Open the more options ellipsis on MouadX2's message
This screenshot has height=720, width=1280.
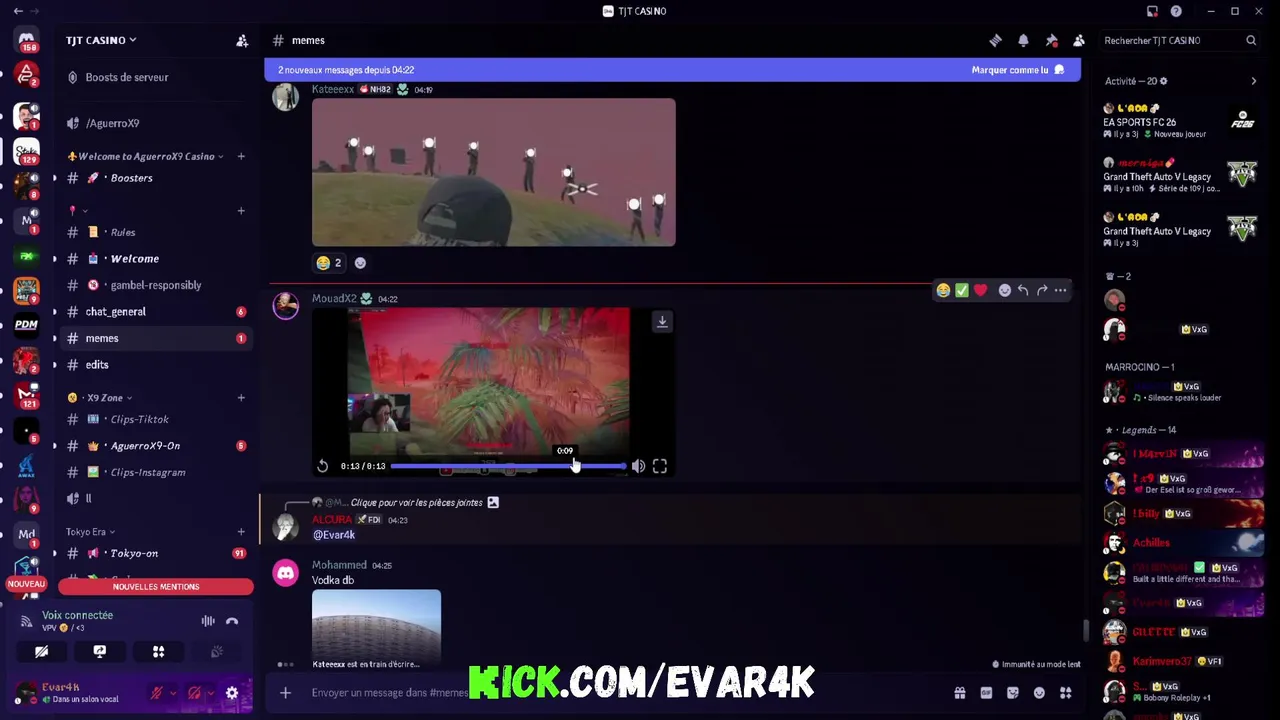[1060, 290]
